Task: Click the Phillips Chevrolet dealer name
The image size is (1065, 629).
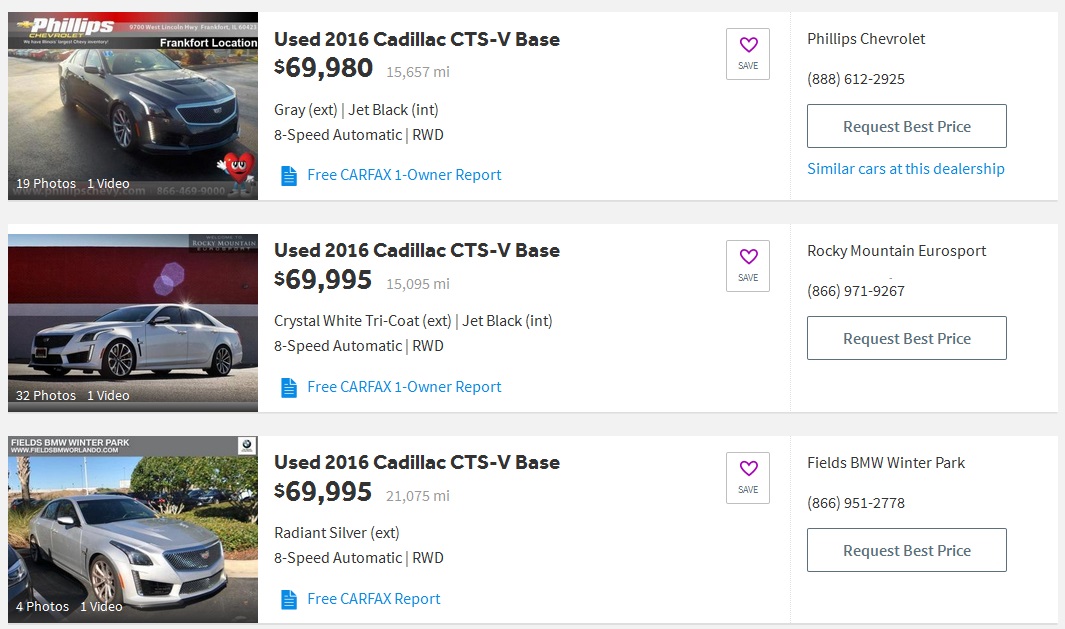Action: (866, 39)
